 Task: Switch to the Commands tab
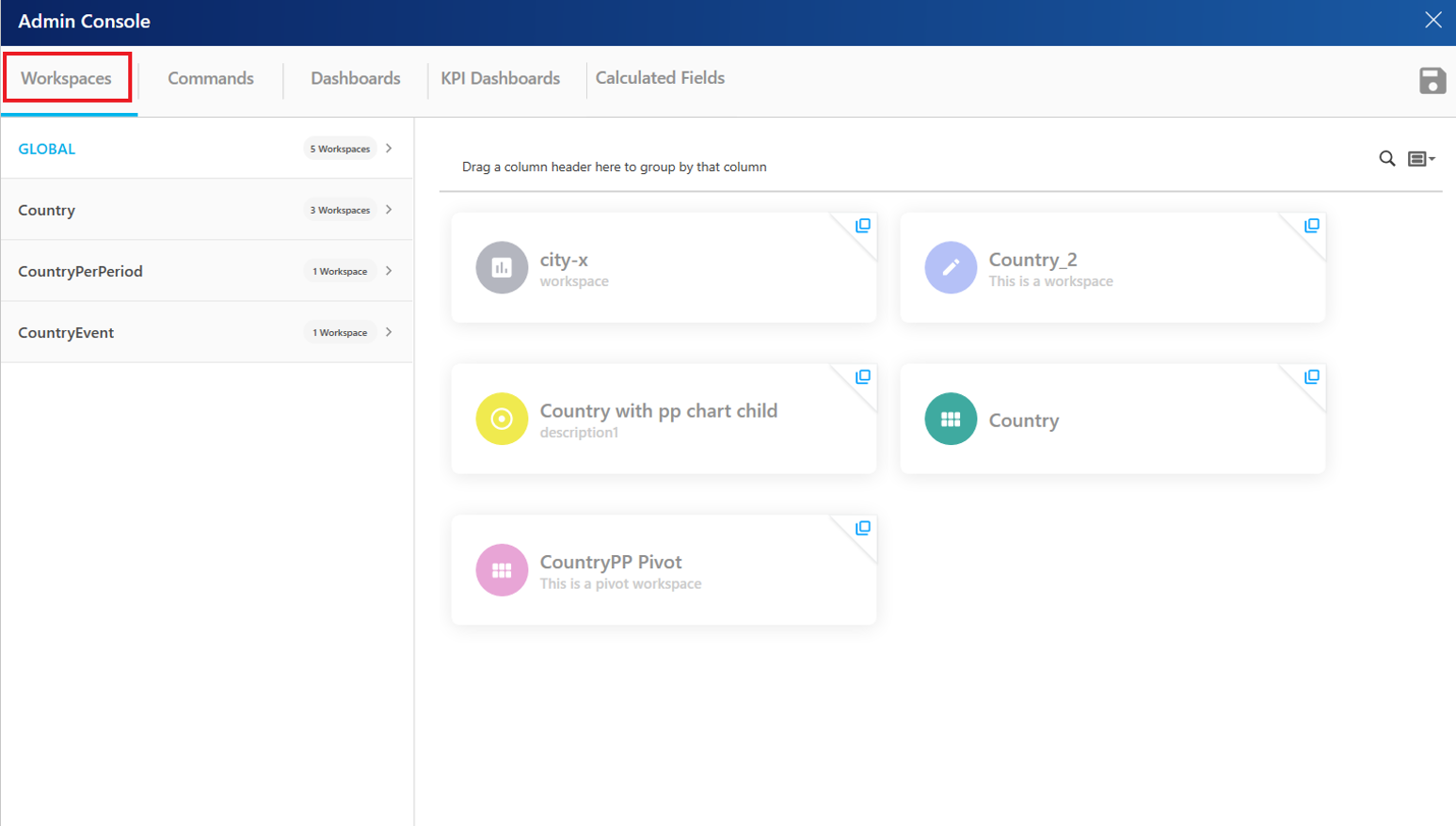coord(210,78)
